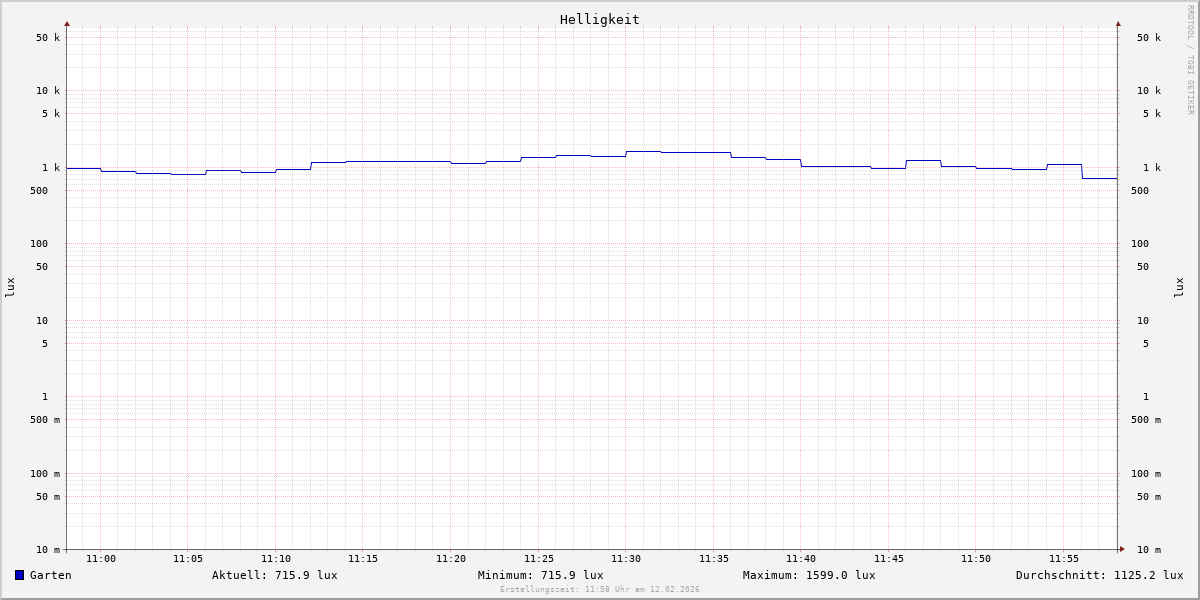Click the RRDTOOL / TOBI OETIKER watermark
This screenshot has height=600, width=1200.
pos(1190,60)
